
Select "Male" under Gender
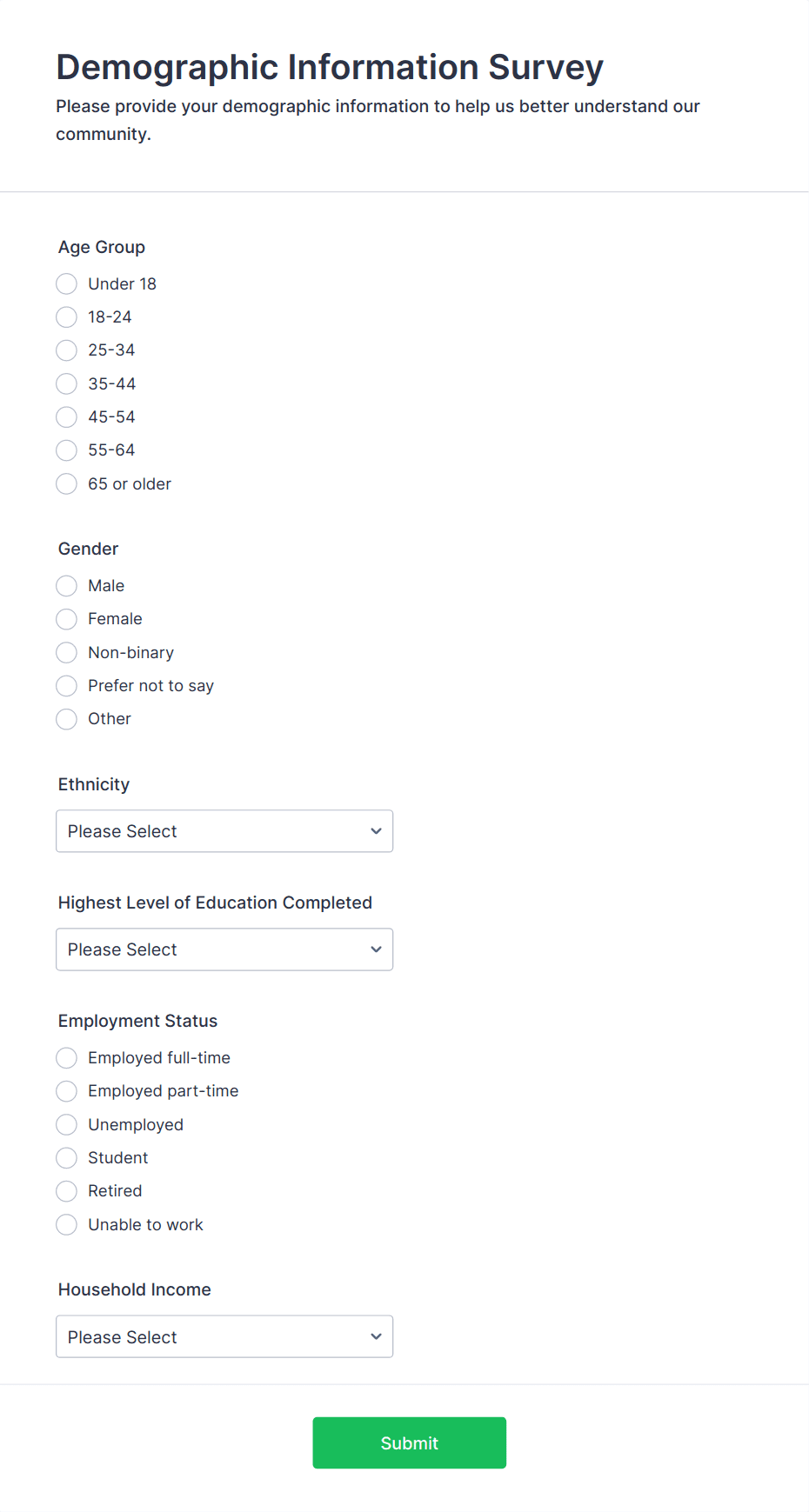click(x=66, y=585)
